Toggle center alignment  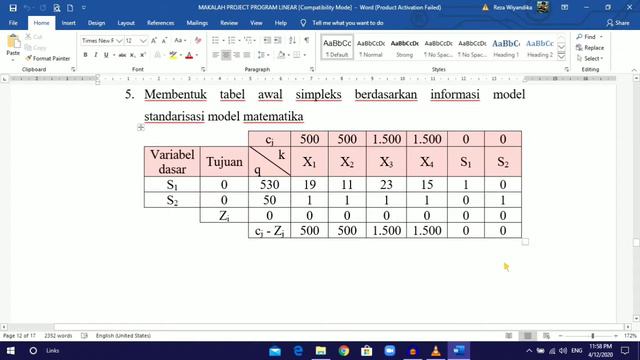click(x=226, y=55)
